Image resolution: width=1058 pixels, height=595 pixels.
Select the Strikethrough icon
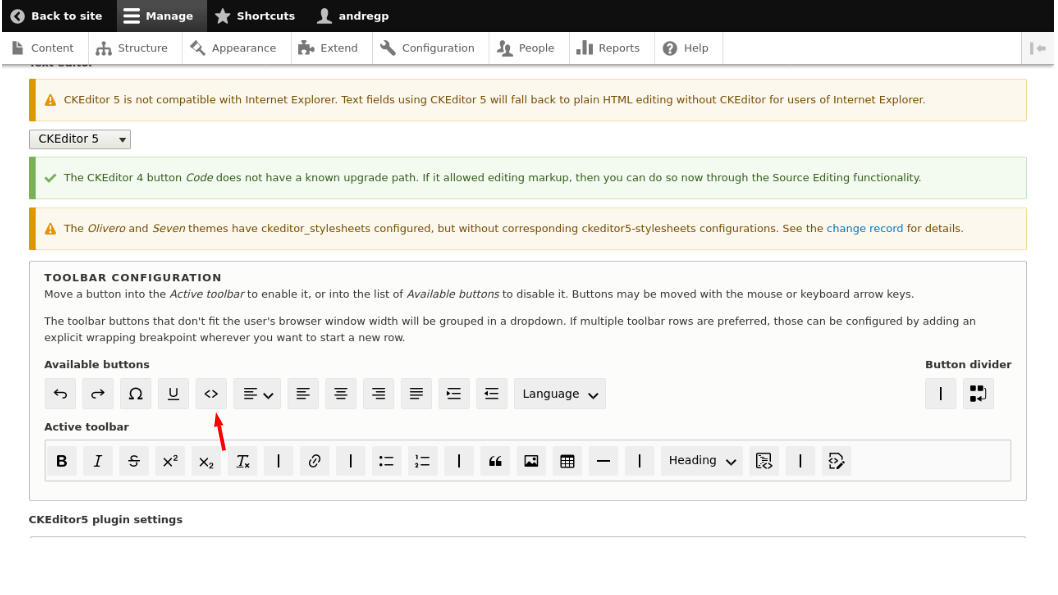click(133, 461)
